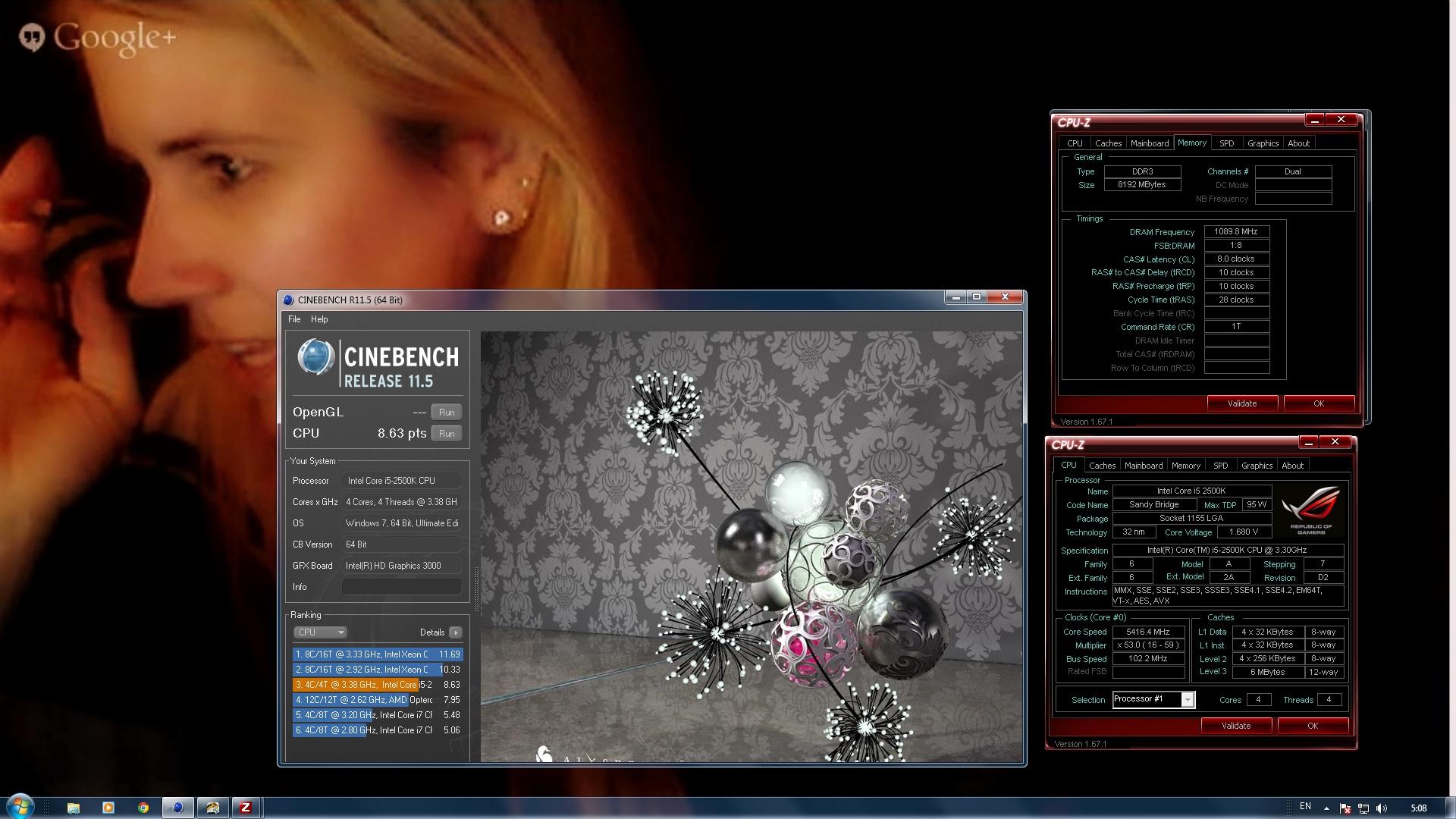Select ranking entry 5 Core i7 5.48

pos(377,715)
